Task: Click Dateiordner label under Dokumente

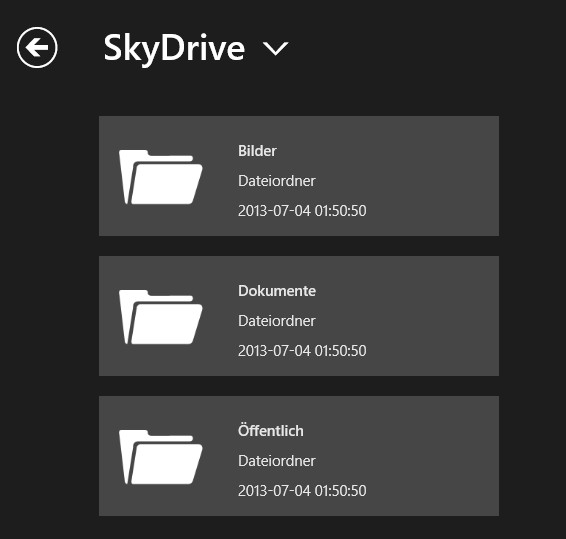Action: click(277, 321)
